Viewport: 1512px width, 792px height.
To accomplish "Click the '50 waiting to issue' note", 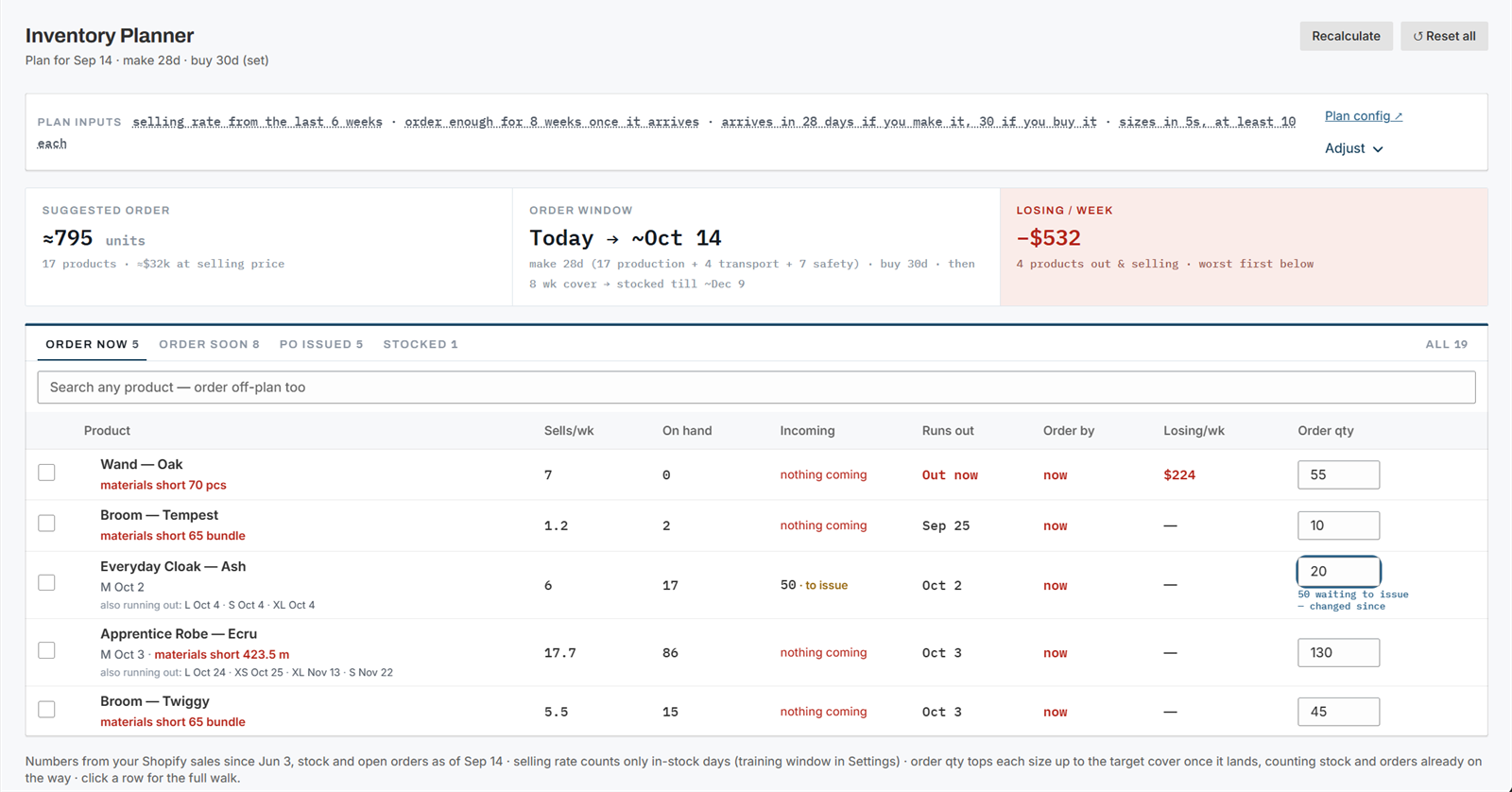I will pos(1353,600).
